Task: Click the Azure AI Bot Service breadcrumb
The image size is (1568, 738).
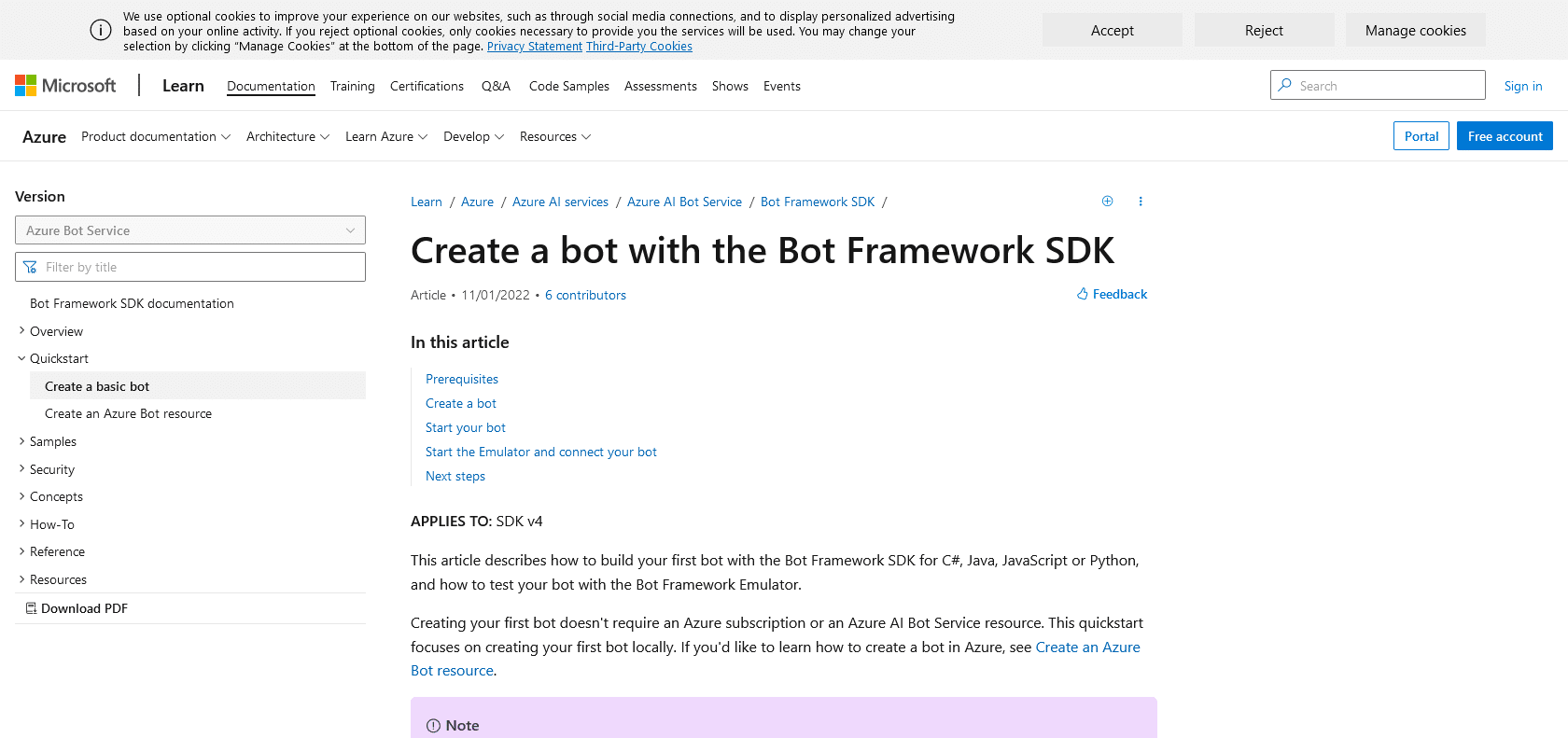Action: point(684,202)
